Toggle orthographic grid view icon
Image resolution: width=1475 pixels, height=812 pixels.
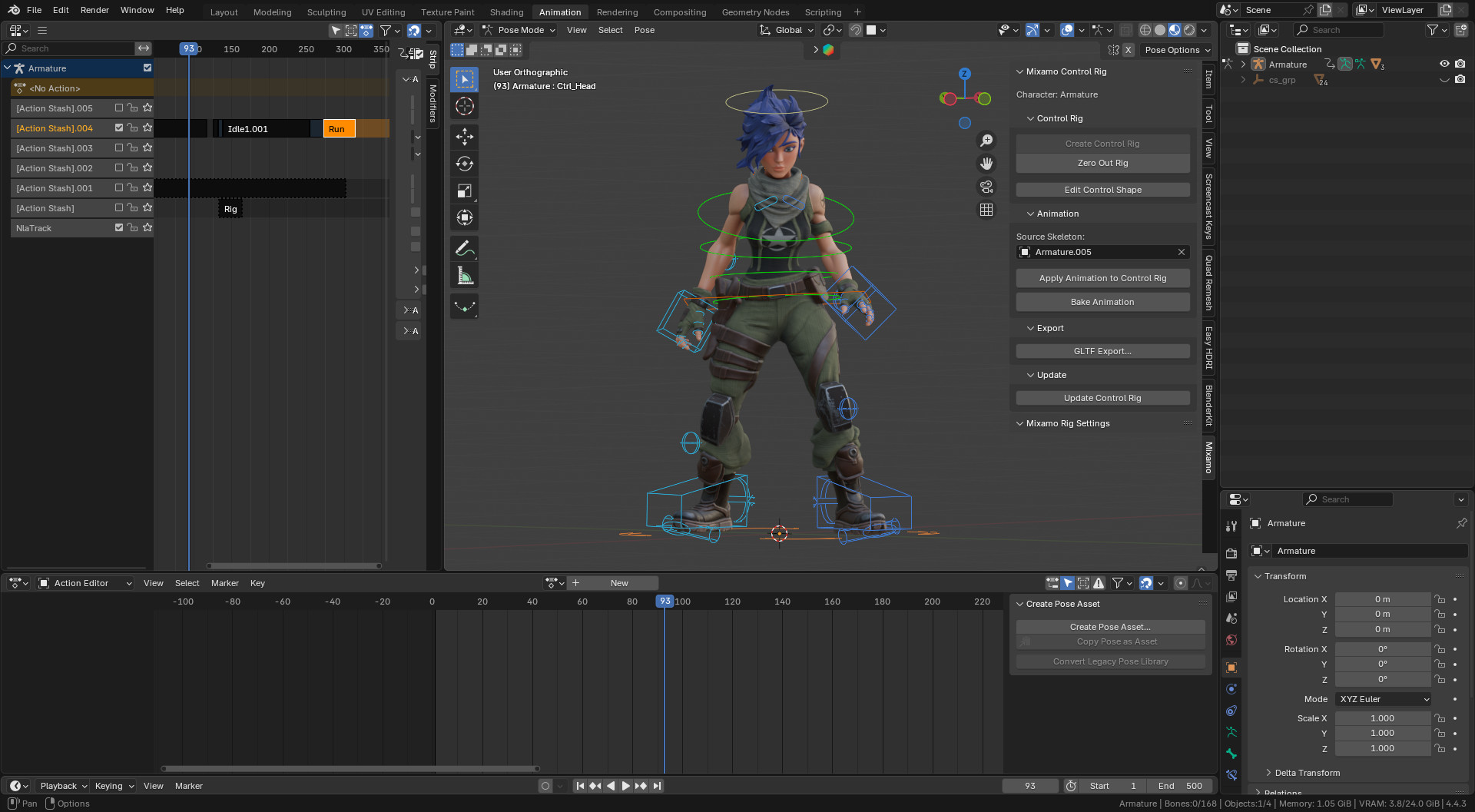[x=986, y=210]
